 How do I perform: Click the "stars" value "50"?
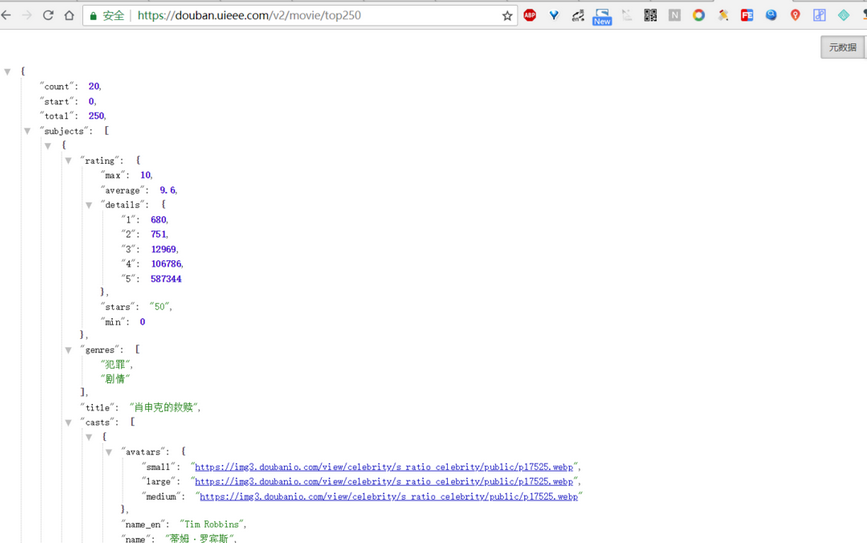point(160,307)
